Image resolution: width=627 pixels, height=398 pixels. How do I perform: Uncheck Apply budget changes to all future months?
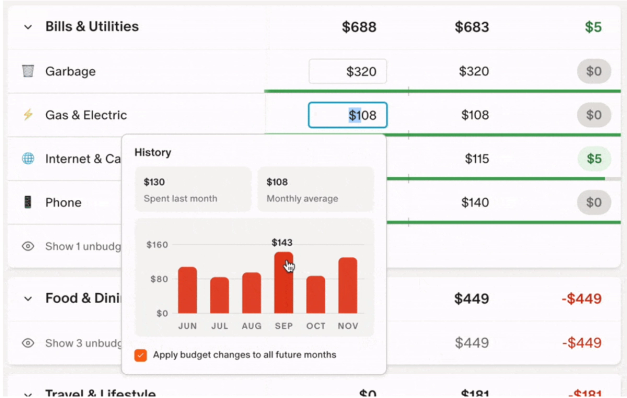click(x=141, y=355)
